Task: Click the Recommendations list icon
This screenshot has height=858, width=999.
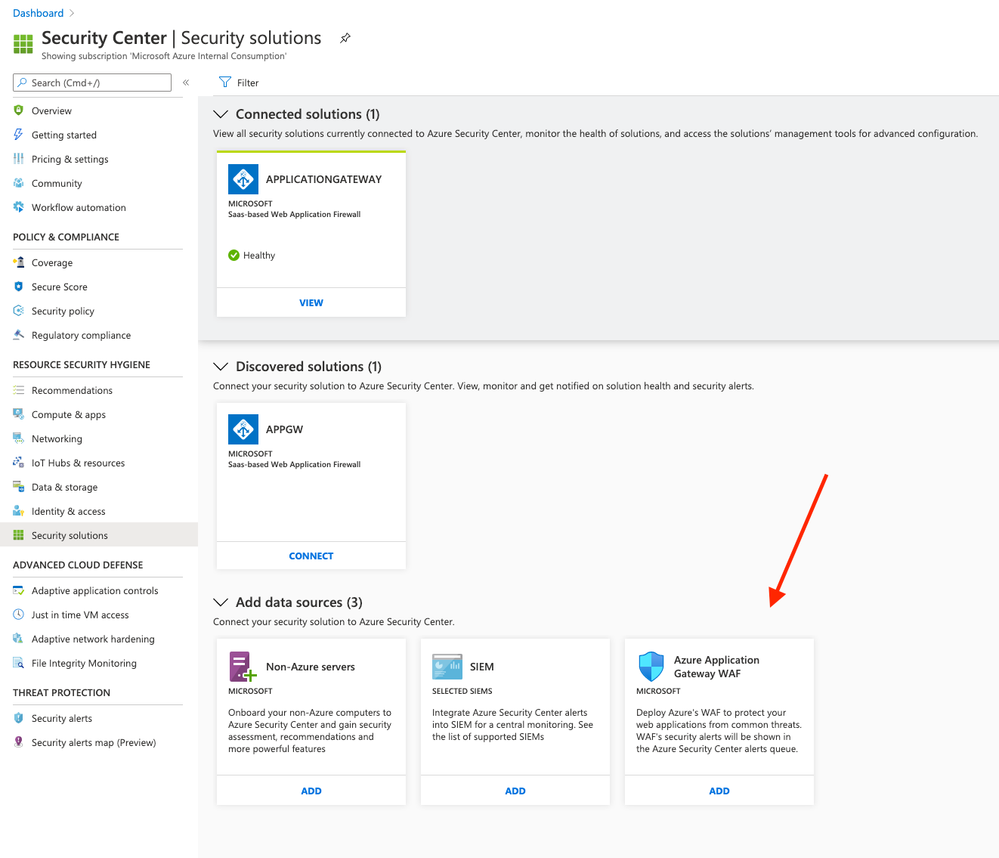Action: point(18,390)
